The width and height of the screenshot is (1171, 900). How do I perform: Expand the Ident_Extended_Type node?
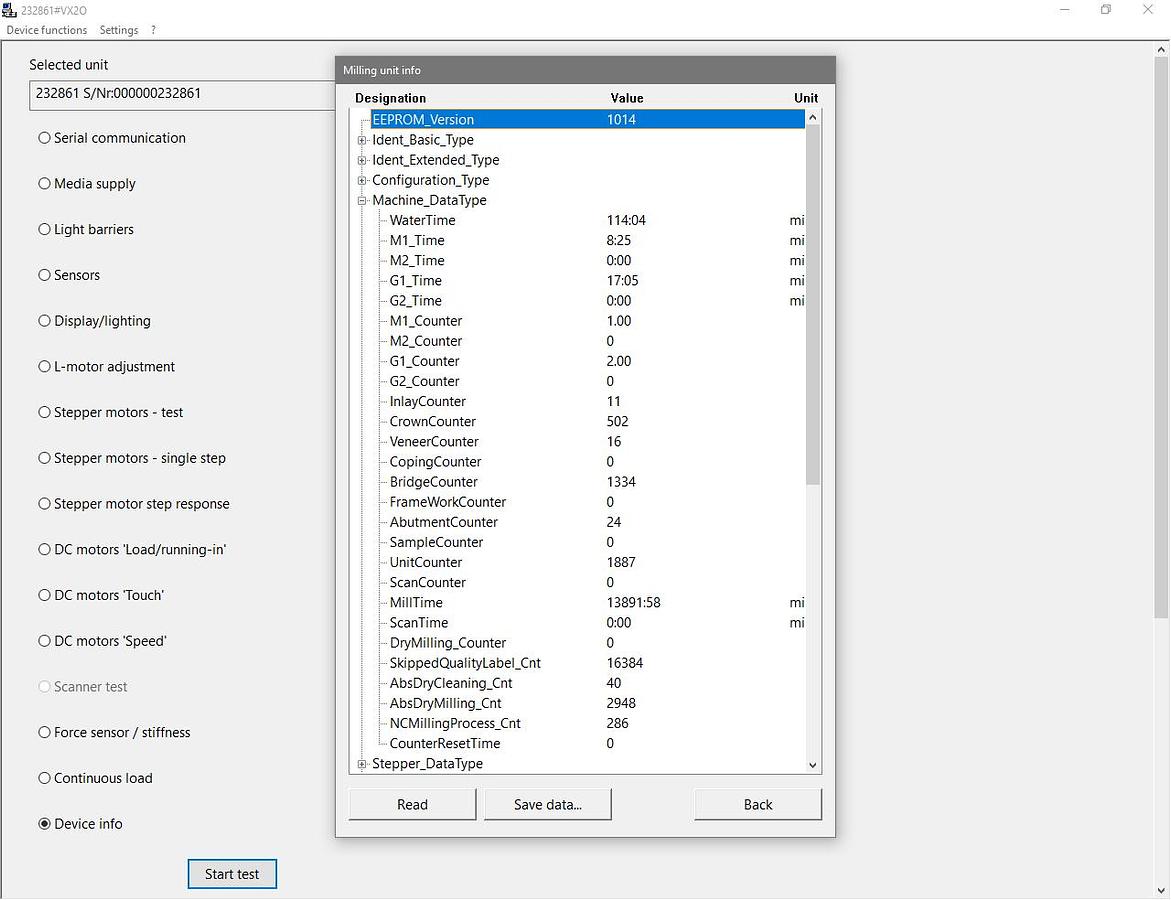362,161
